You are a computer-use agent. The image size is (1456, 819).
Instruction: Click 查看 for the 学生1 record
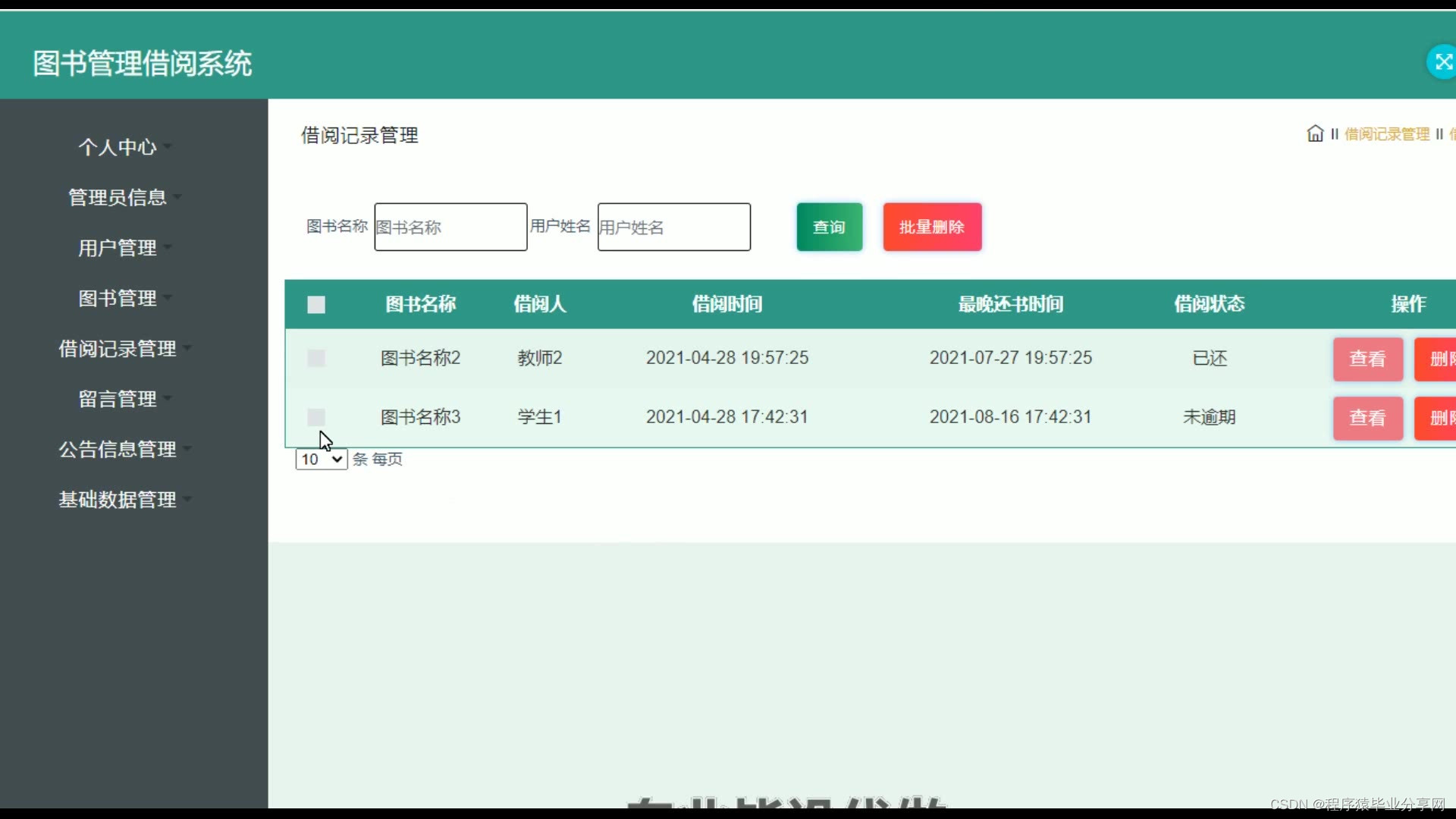(x=1367, y=418)
